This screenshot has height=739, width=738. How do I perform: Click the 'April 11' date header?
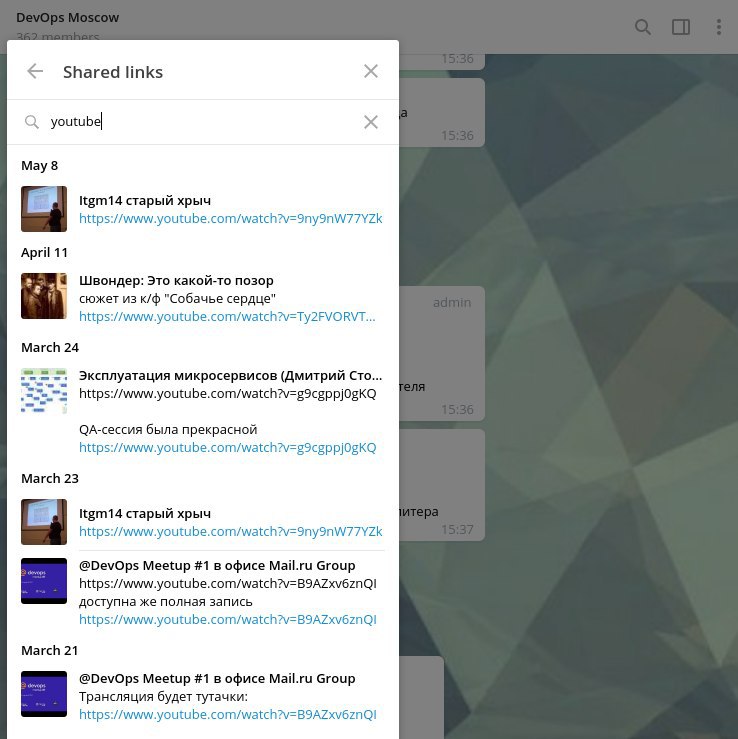(x=44, y=253)
